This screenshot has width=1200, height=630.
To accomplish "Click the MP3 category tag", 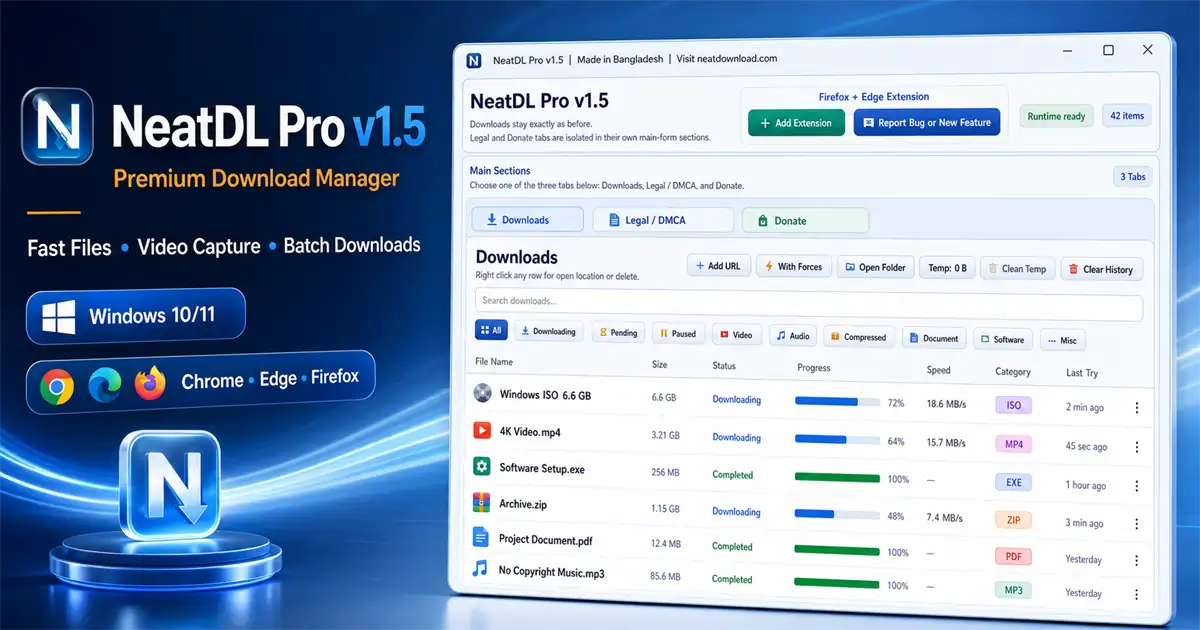I will [1014, 590].
